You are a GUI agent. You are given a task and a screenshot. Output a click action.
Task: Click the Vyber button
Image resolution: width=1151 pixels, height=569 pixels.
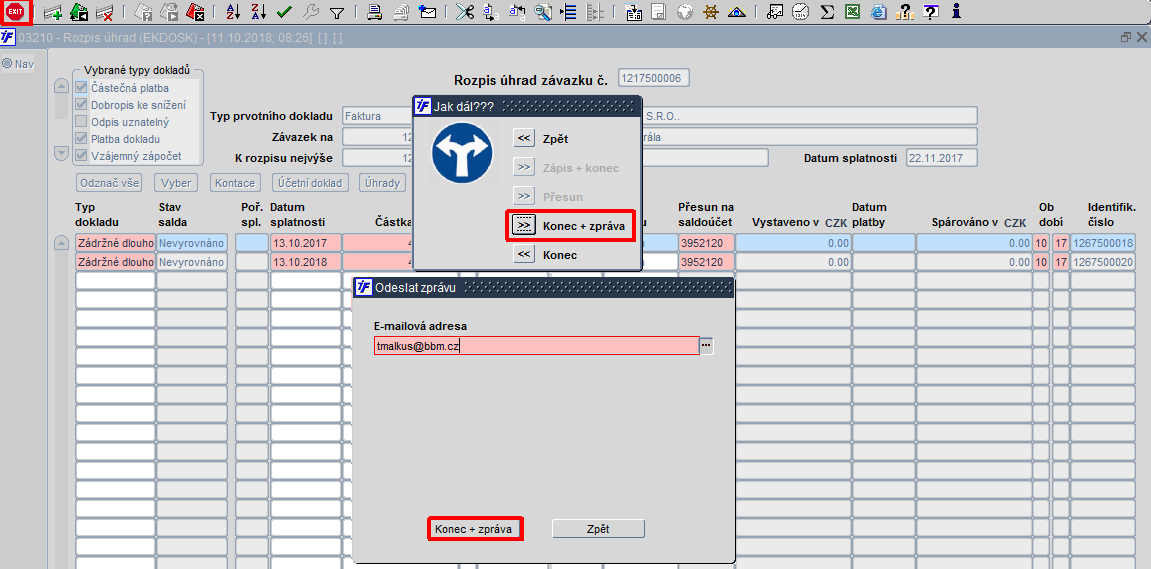tap(178, 183)
